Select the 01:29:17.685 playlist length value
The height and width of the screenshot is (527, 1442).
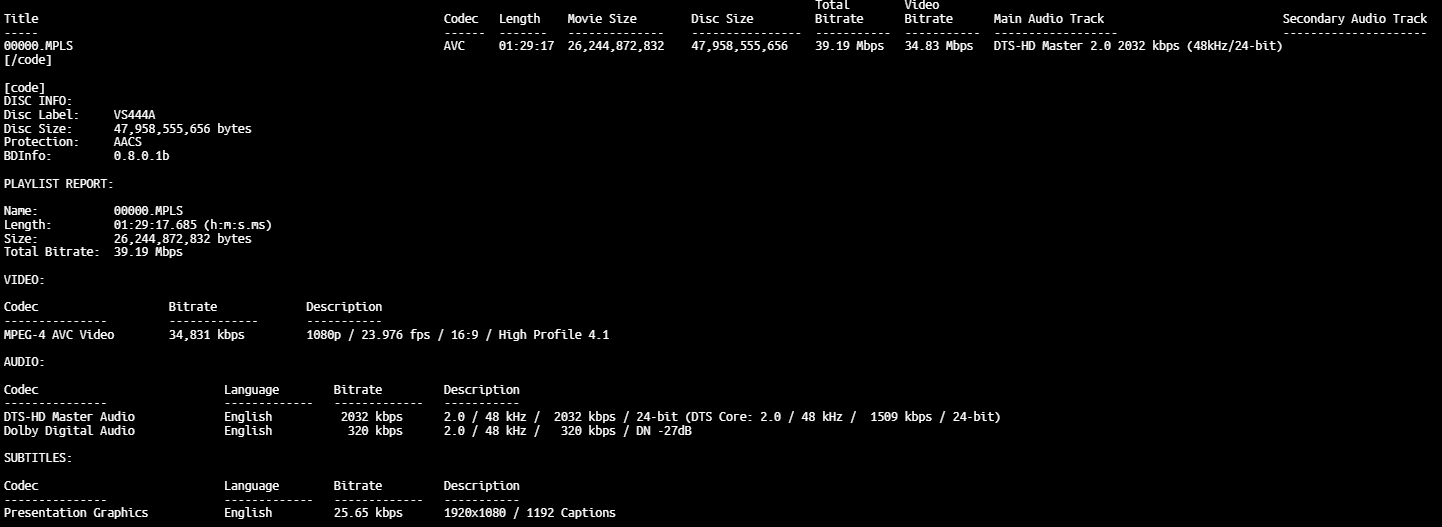pos(155,225)
